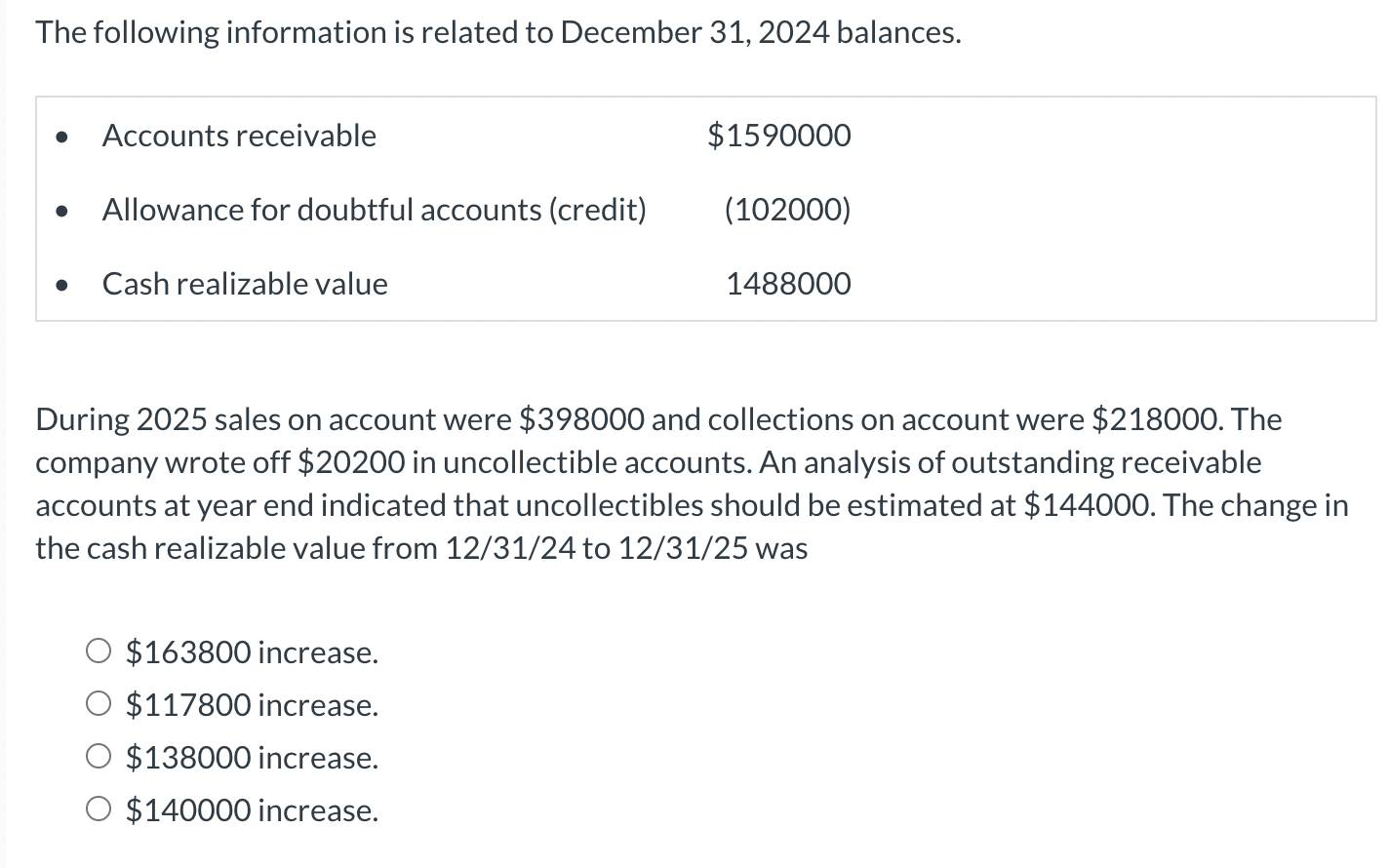Click the 1488000 cash realizable amount
1389x868 pixels.
[788, 284]
